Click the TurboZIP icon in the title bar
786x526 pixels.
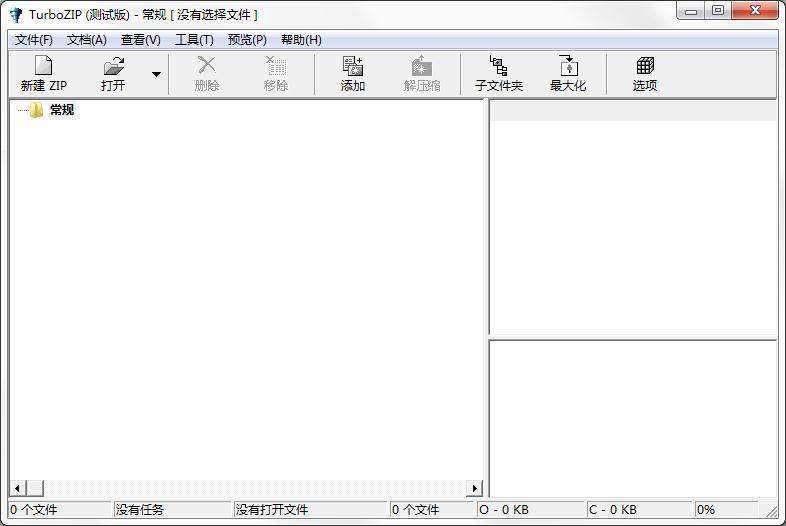[16, 14]
